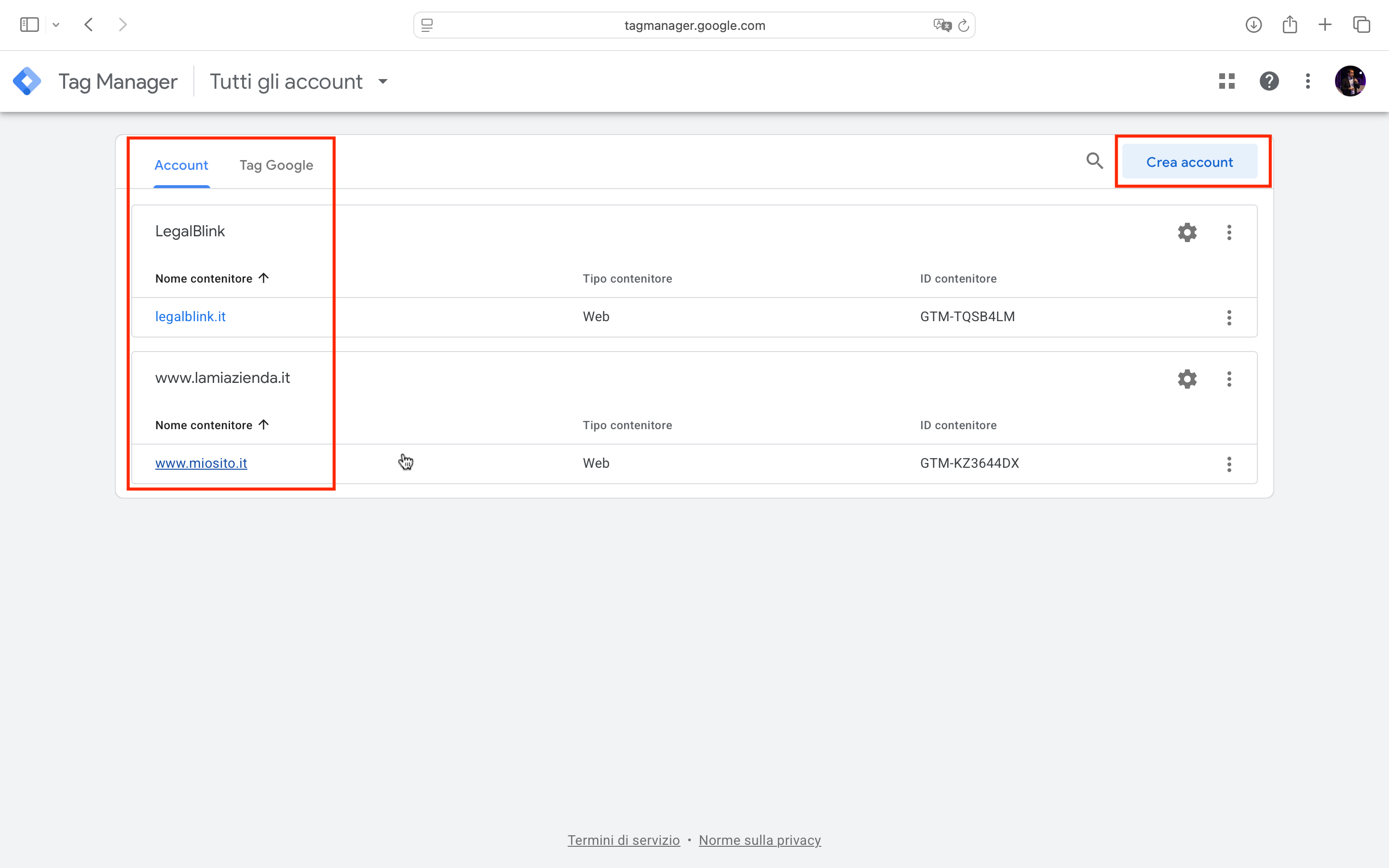This screenshot has width=1389, height=868.
Task: Open Safari downloads icon
Action: (1253, 25)
